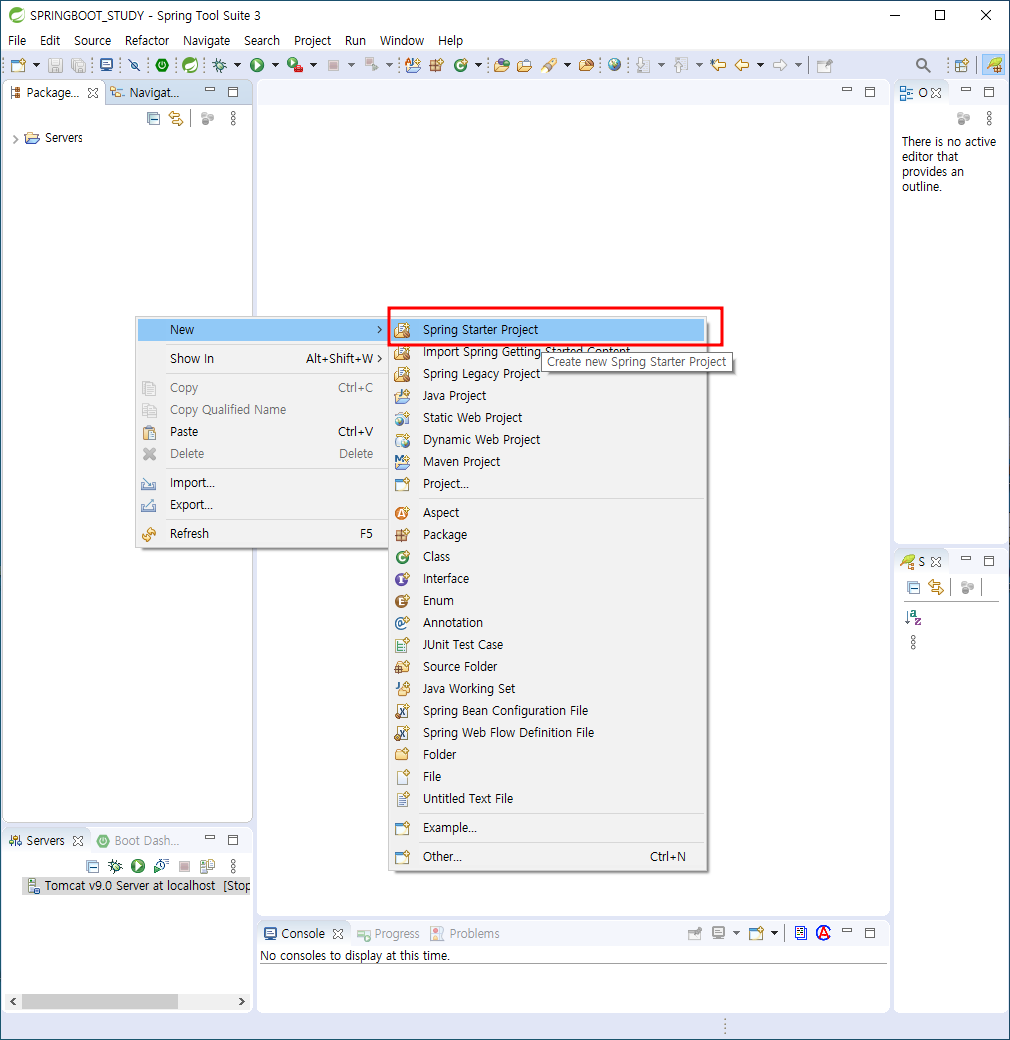
Task: Choose Maven Project in New submenu
Action: [548, 462]
